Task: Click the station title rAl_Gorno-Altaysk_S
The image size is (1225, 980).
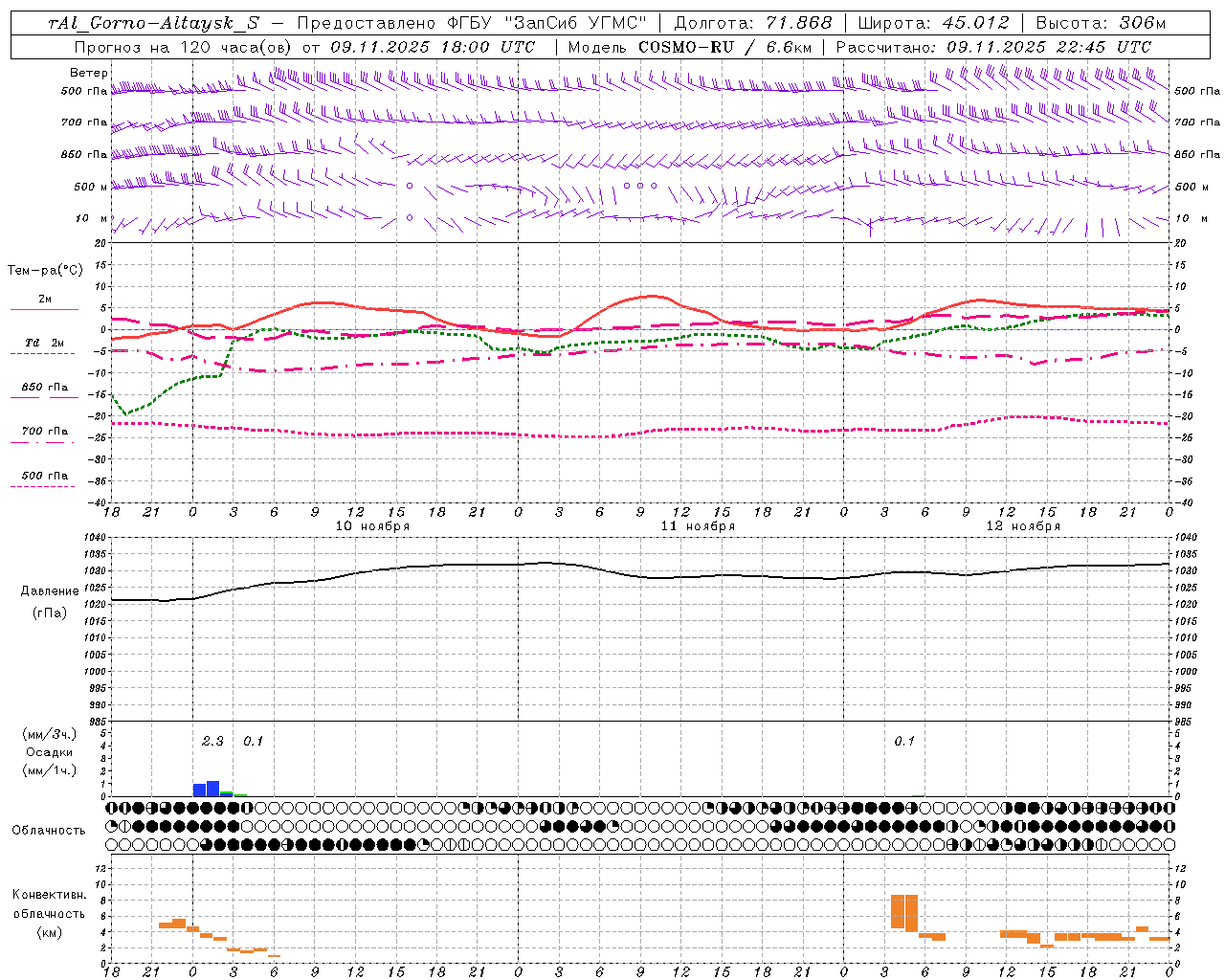Action: (153, 23)
